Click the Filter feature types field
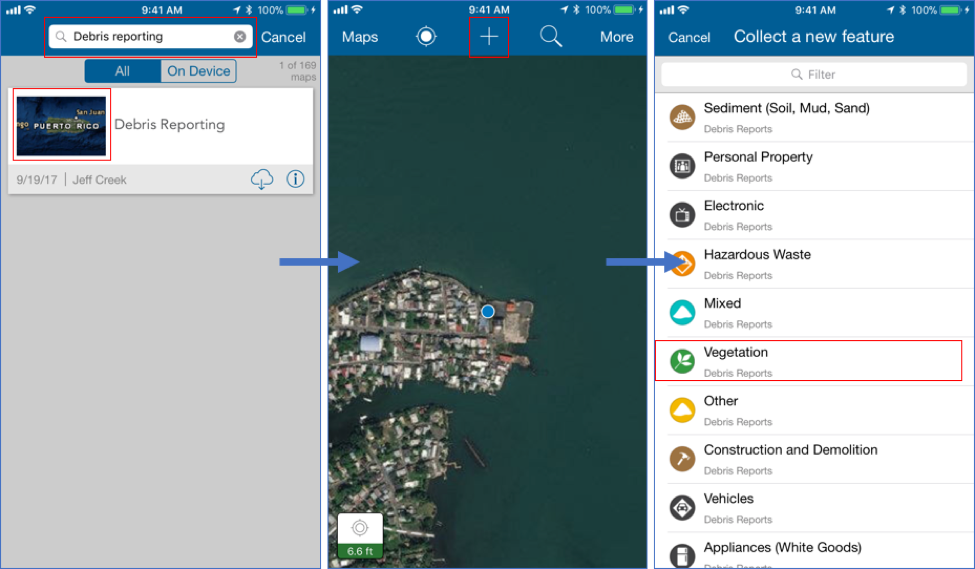 point(813,75)
